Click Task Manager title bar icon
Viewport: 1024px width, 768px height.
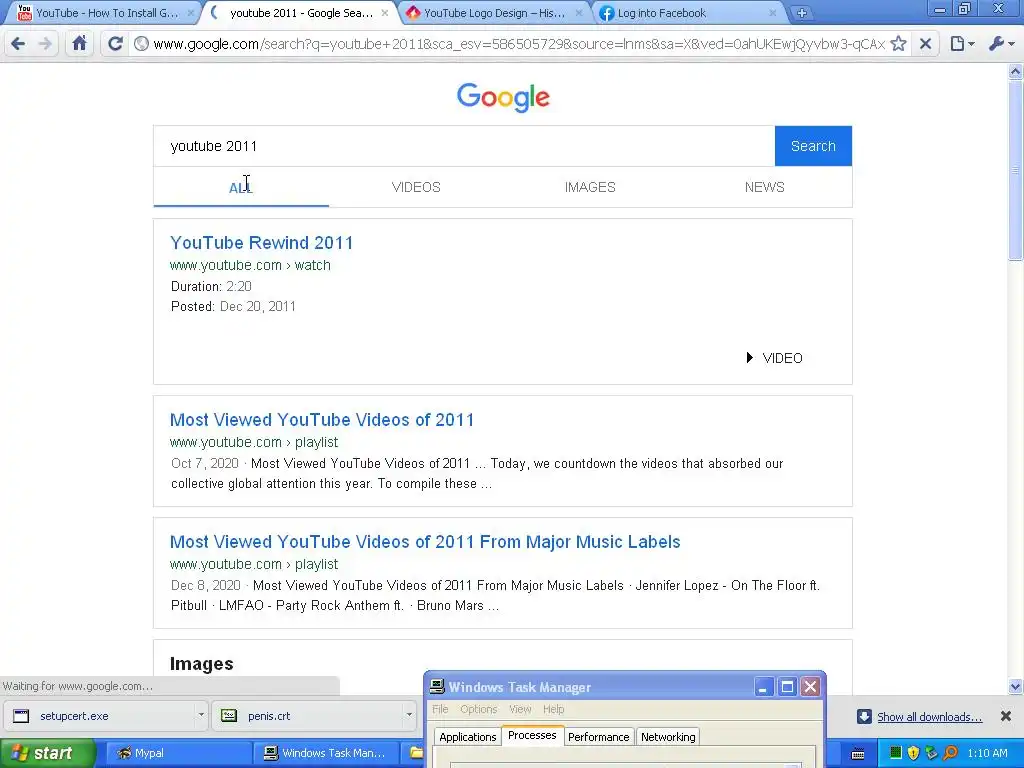pyautogui.click(x=438, y=686)
